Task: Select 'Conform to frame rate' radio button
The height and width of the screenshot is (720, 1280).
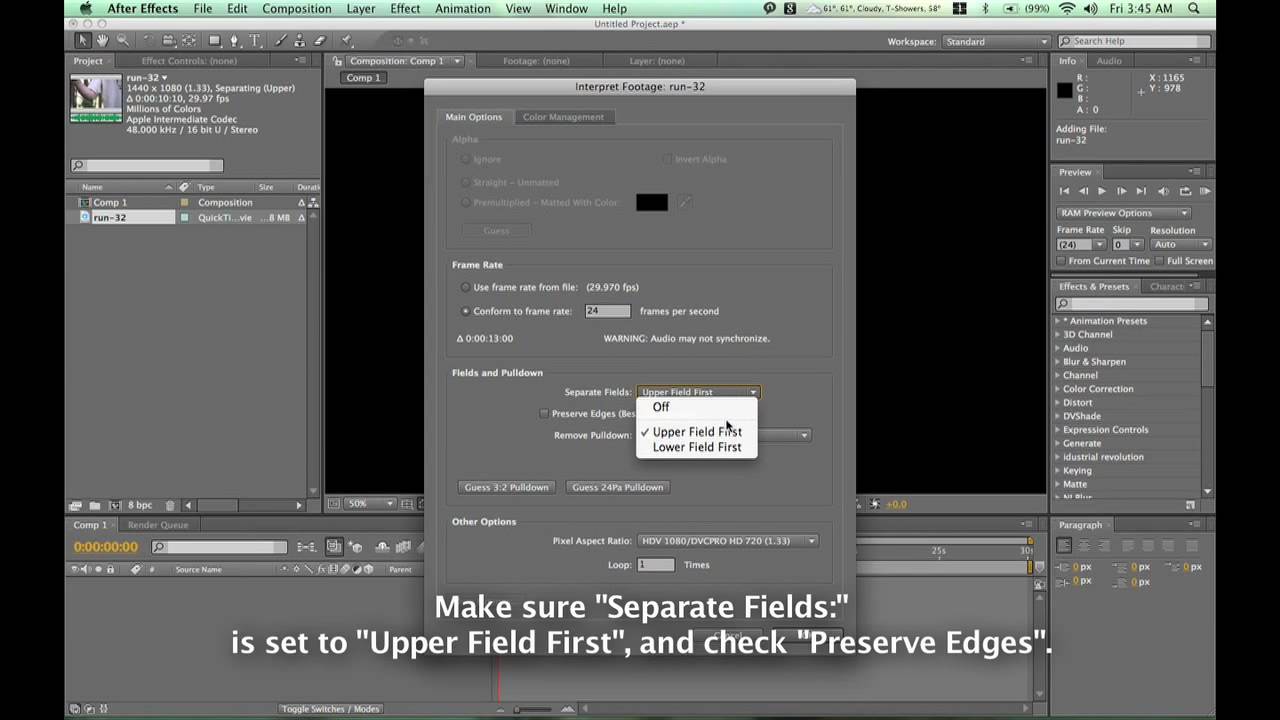Action: coord(465,311)
